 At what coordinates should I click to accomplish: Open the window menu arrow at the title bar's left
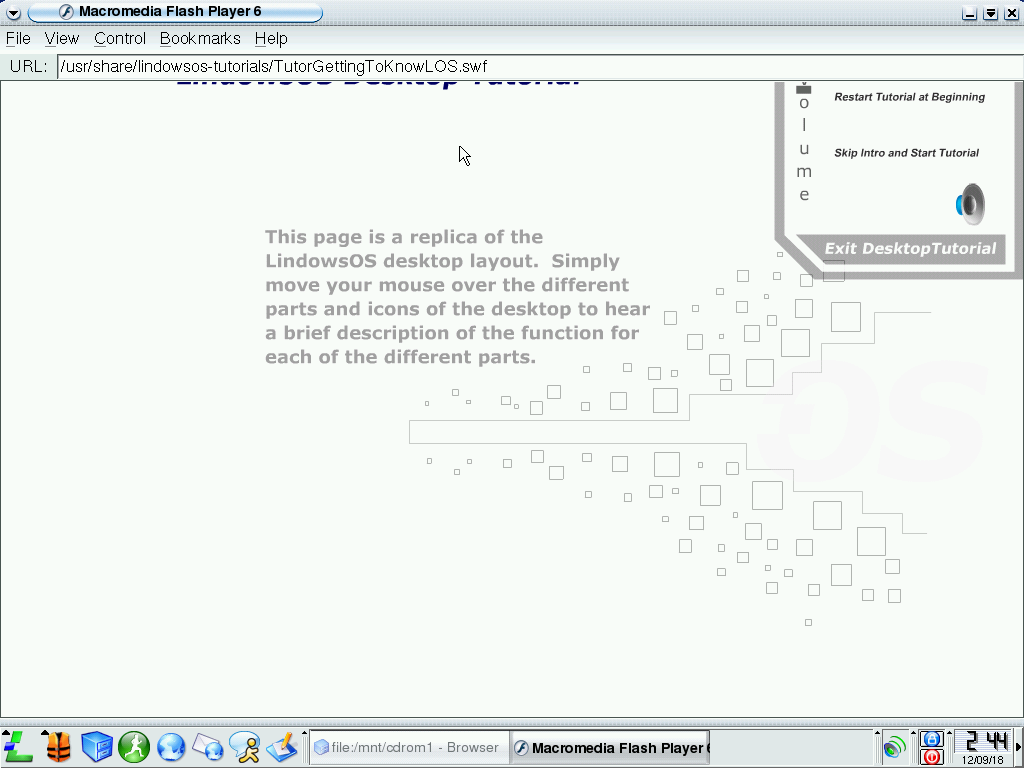tap(13, 12)
